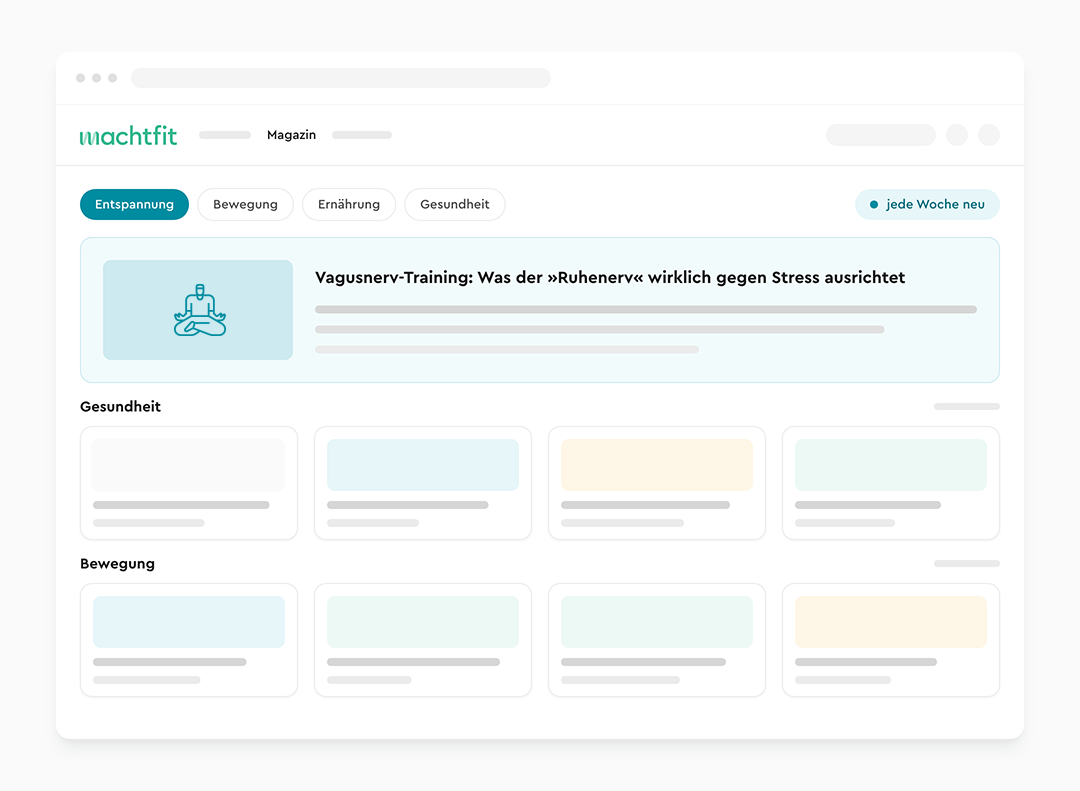
Task: Click the 'jede Woche neu' badge
Action: [x=927, y=205]
